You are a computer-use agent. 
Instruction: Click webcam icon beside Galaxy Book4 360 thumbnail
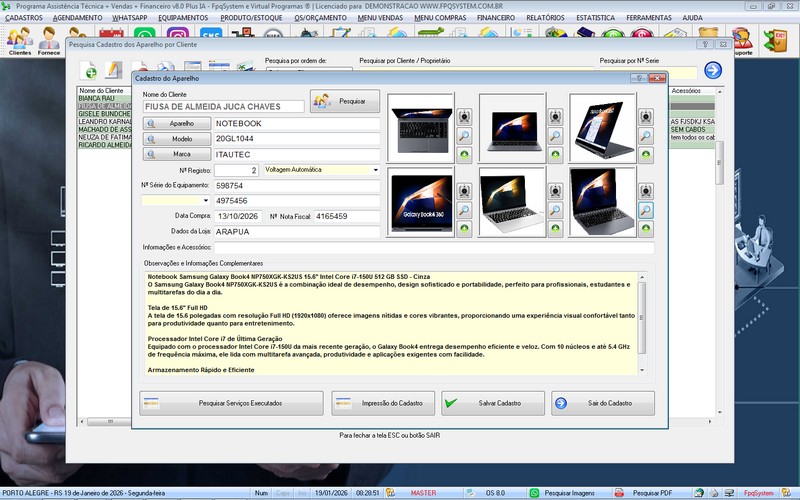464,191
